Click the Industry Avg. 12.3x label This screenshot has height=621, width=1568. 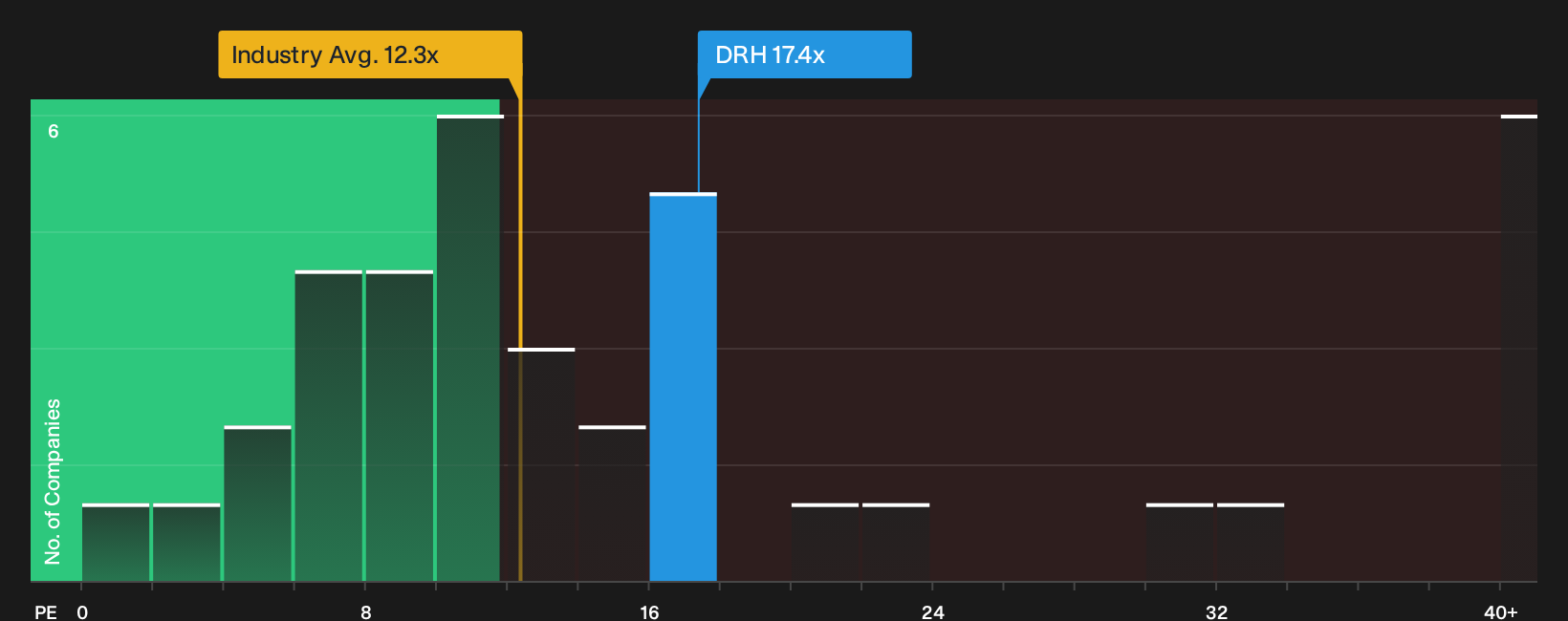[x=370, y=54]
